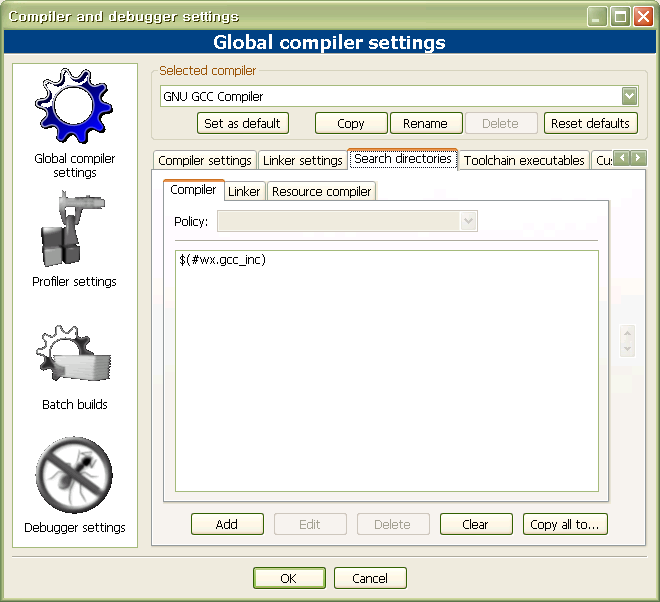Select the Resource compiler sub-tab
This screenshot has height=602, width=660.
(321, 192)
